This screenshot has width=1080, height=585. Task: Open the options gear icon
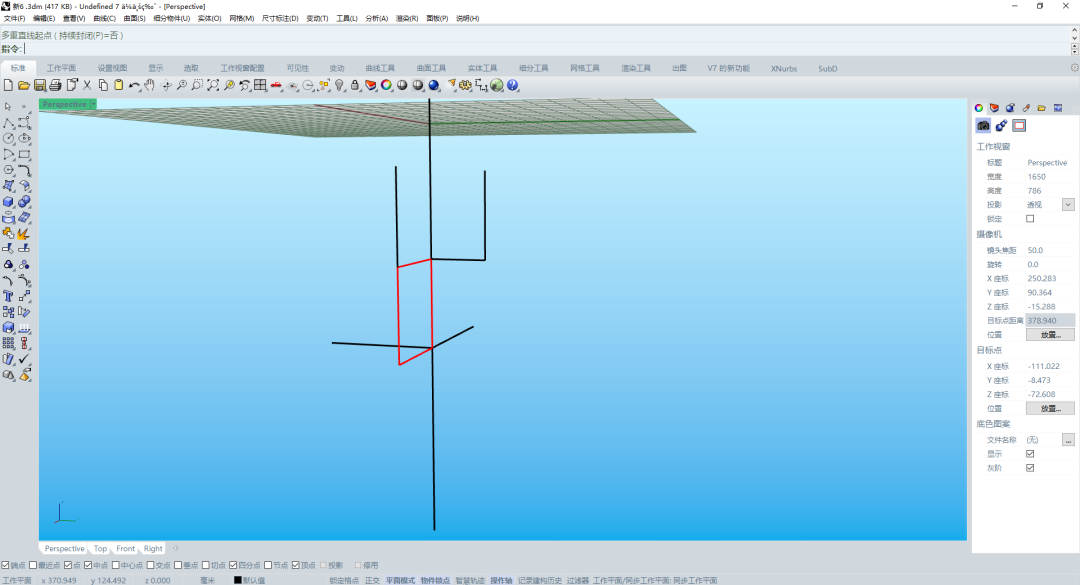[466, 85]
